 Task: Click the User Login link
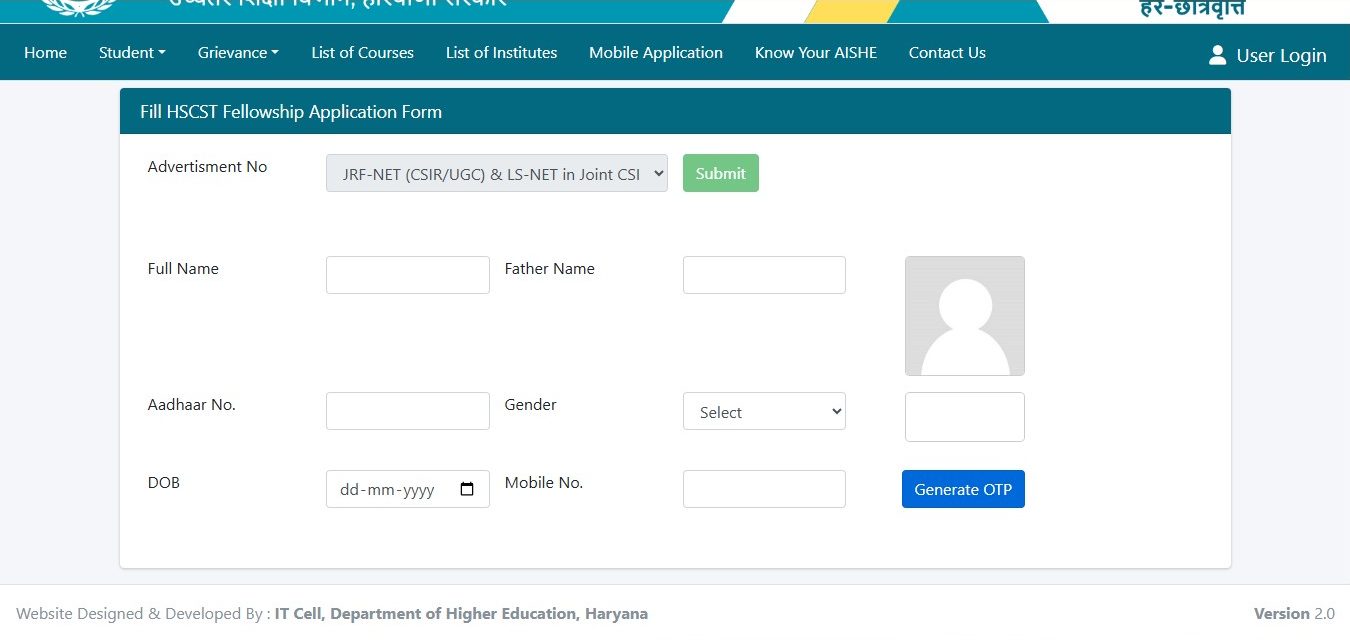pyautogui.click(x=1280, y=56)
